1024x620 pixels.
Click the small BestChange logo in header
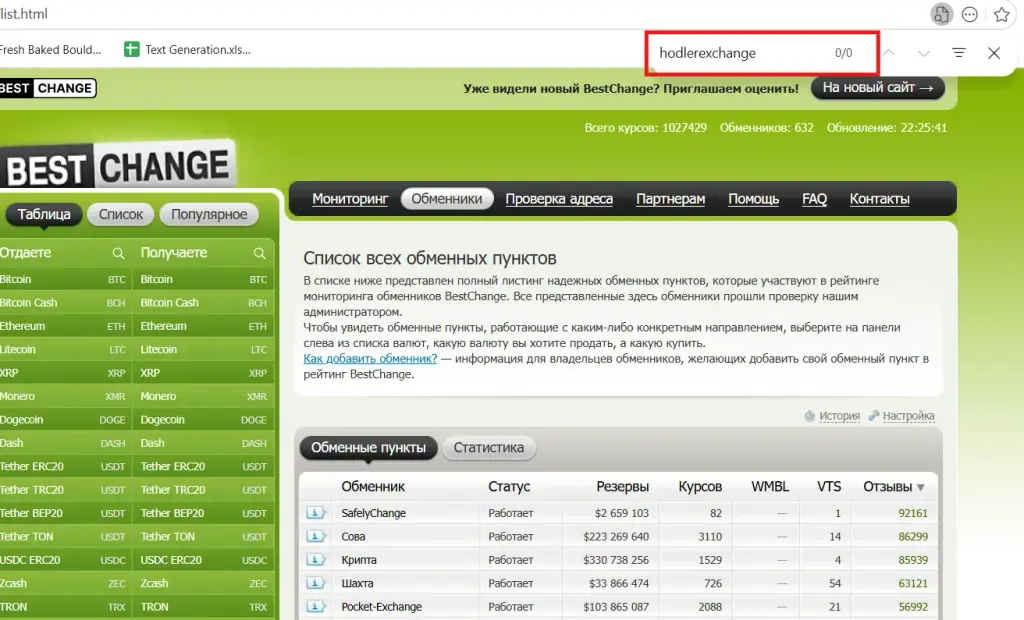48,88
